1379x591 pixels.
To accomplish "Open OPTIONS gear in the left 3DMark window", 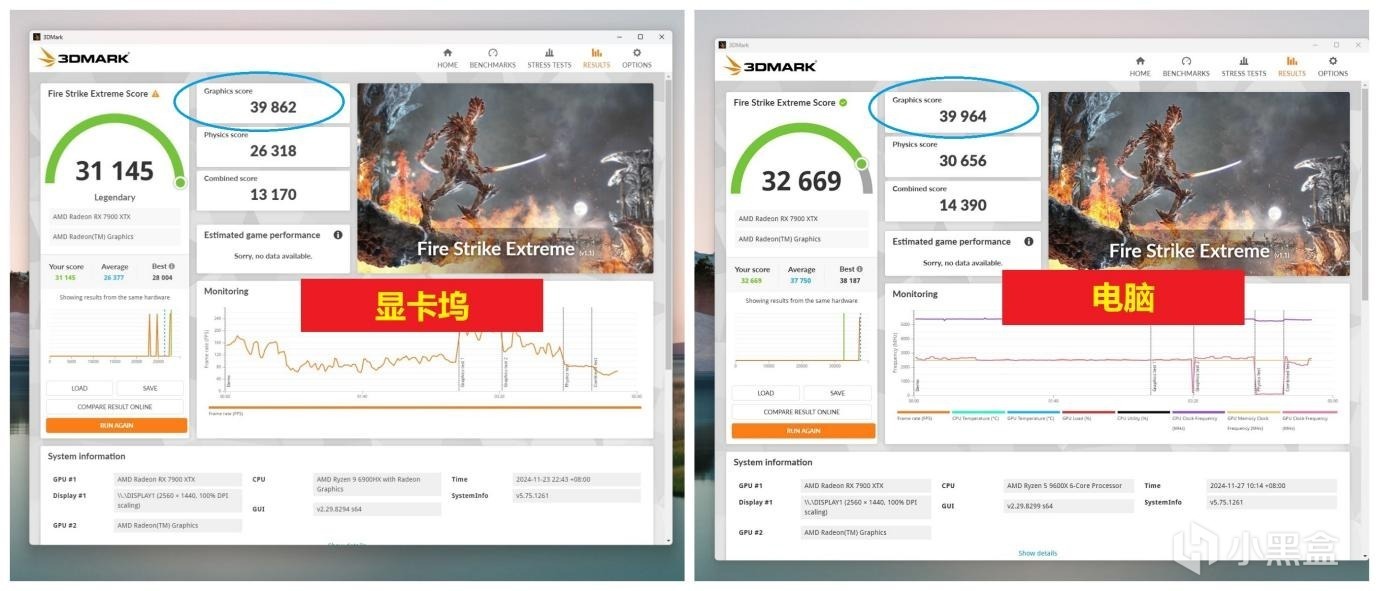I will [637, 58].
